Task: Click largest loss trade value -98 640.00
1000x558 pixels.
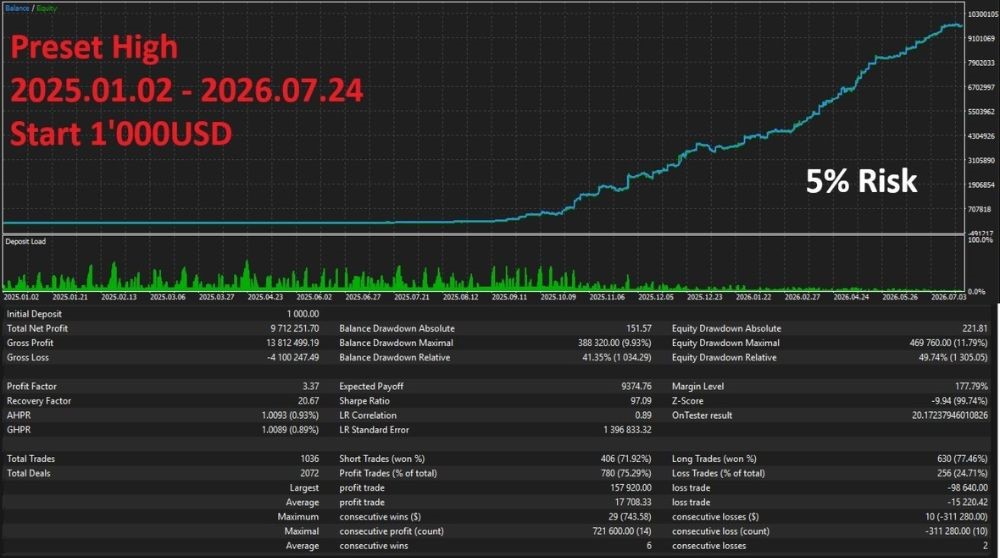Action: pos(967,488)
